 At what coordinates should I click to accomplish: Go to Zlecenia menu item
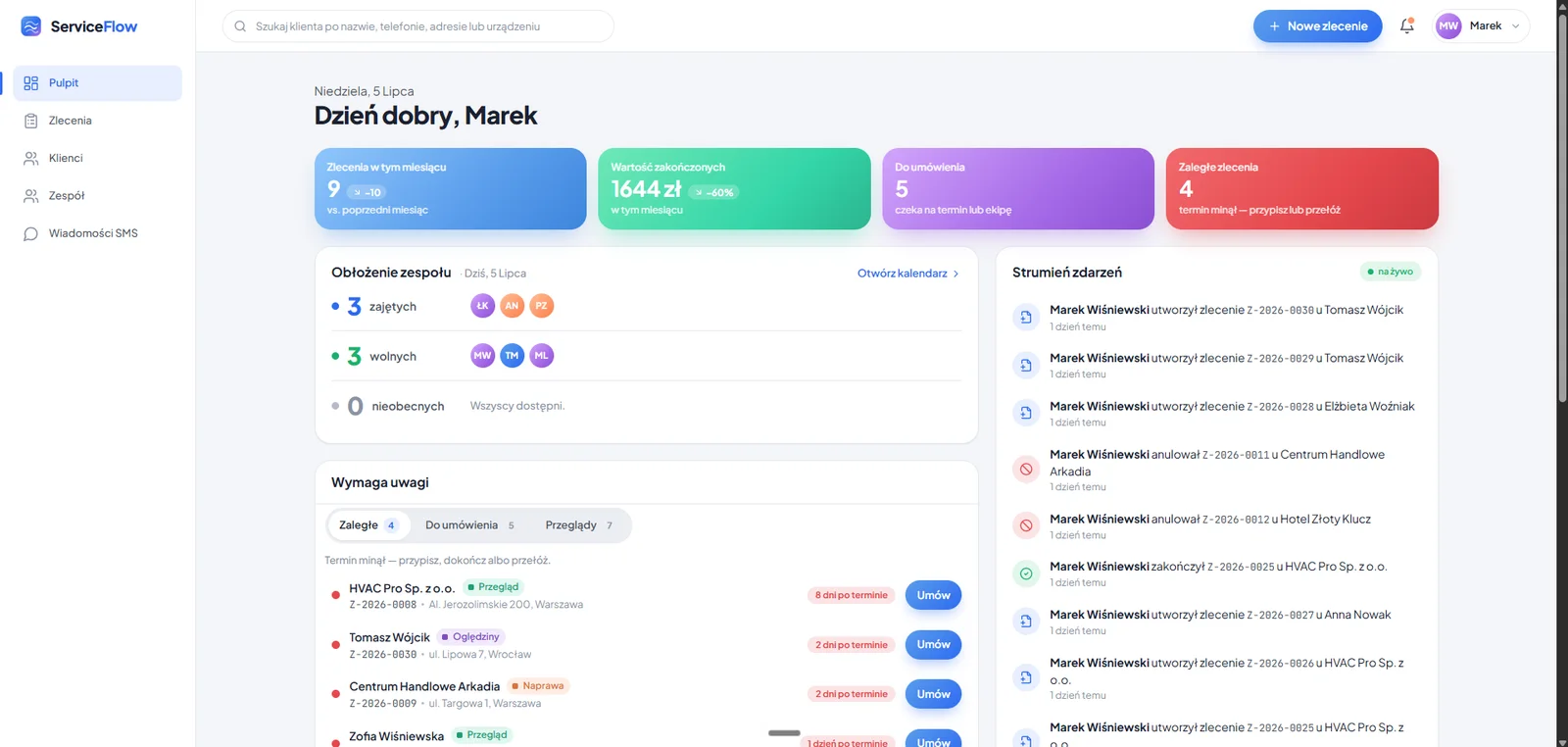click(97, 121)
